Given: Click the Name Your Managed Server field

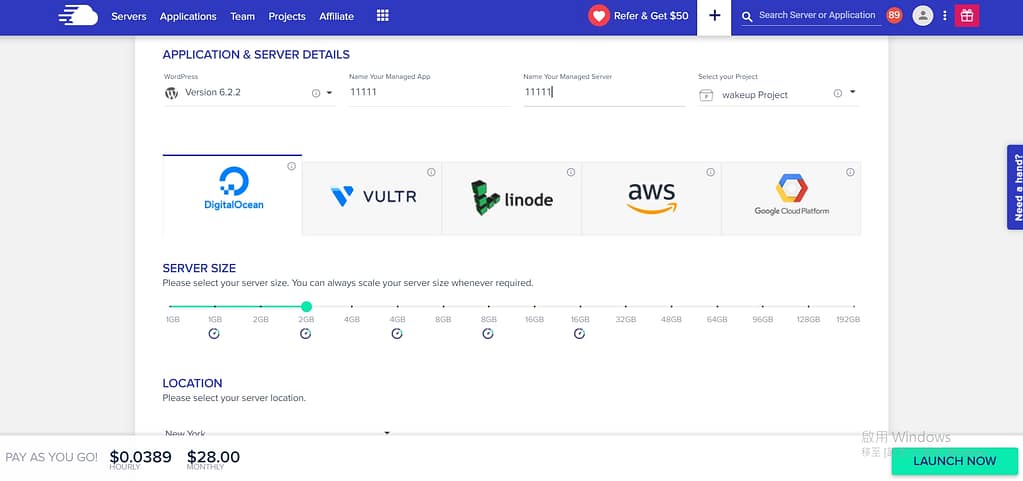Looking at the screenshot, I should click(x=603, y=92).
